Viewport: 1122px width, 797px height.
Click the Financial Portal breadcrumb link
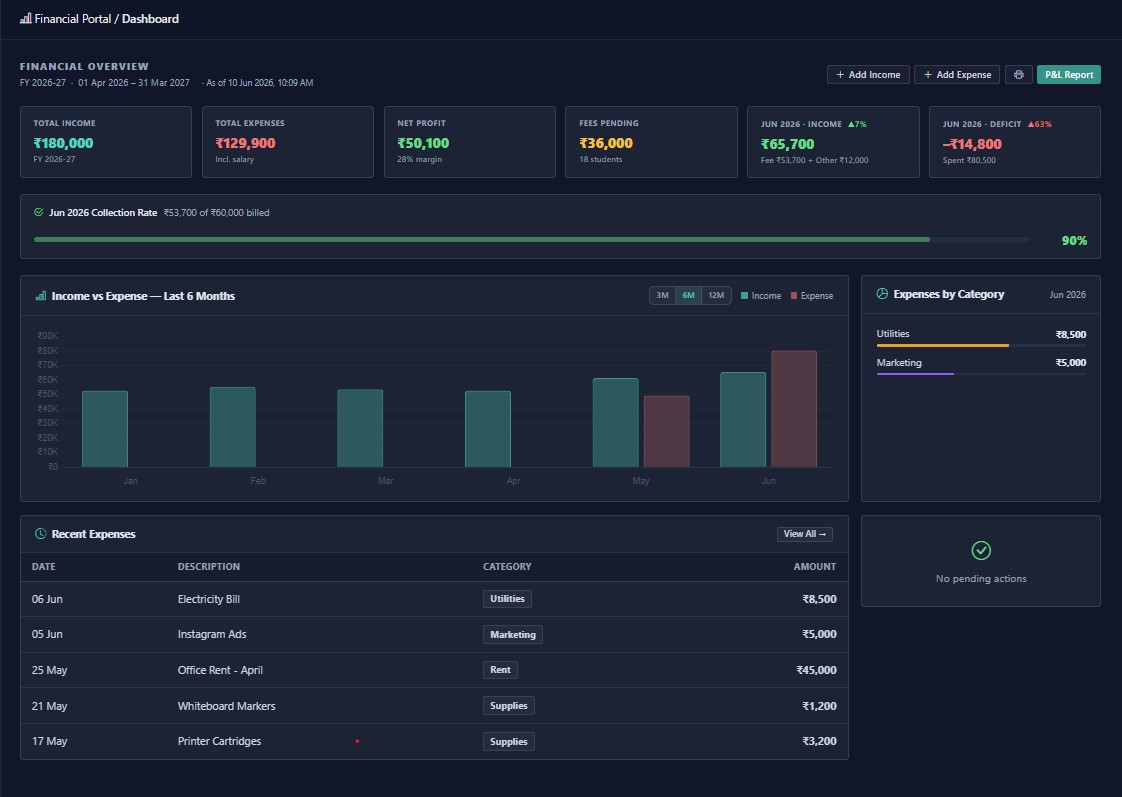tap(73, 19)
